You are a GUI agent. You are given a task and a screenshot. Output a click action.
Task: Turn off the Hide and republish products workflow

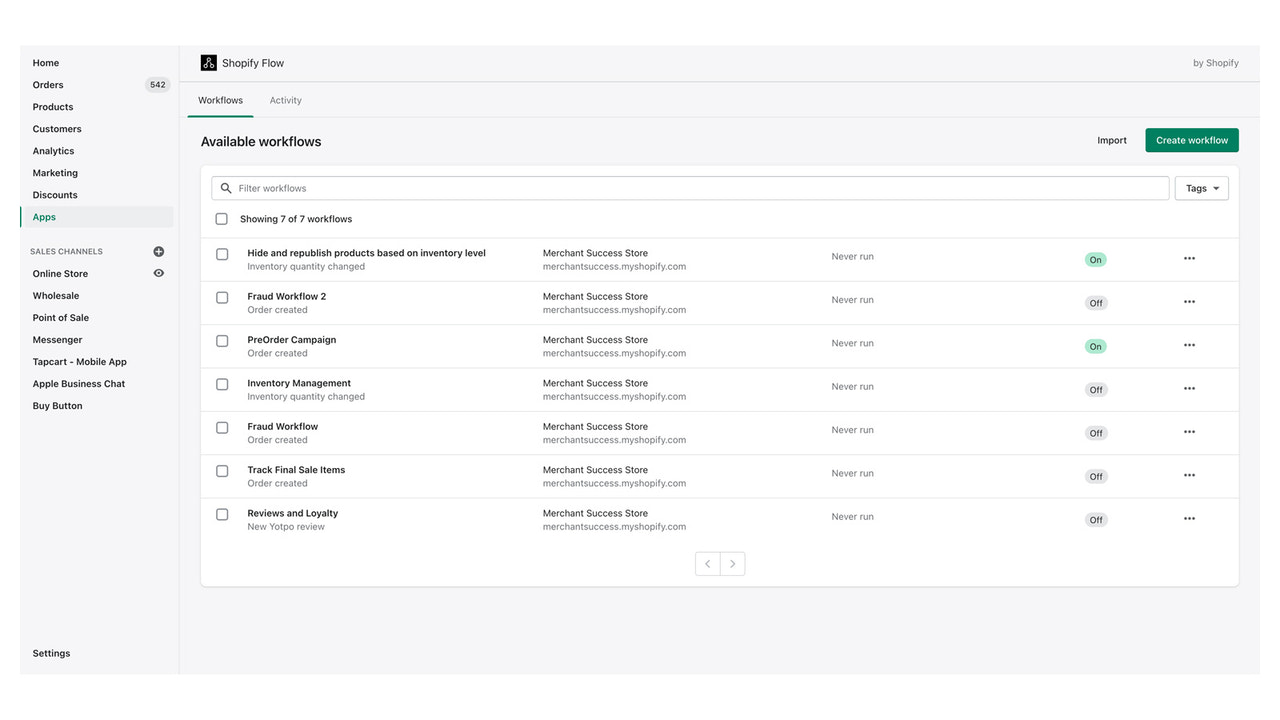1095,258
